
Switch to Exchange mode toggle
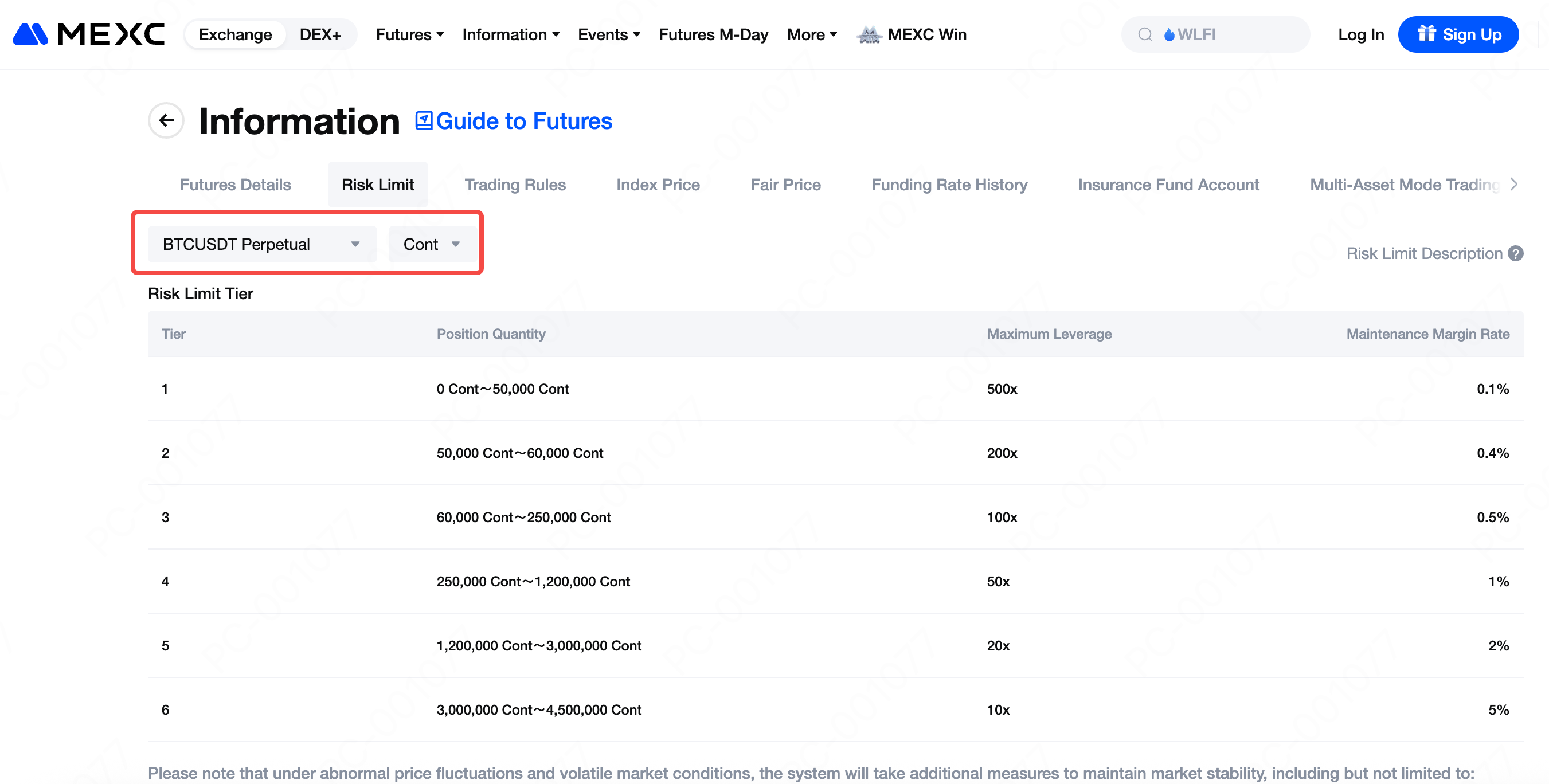(235, 34)
